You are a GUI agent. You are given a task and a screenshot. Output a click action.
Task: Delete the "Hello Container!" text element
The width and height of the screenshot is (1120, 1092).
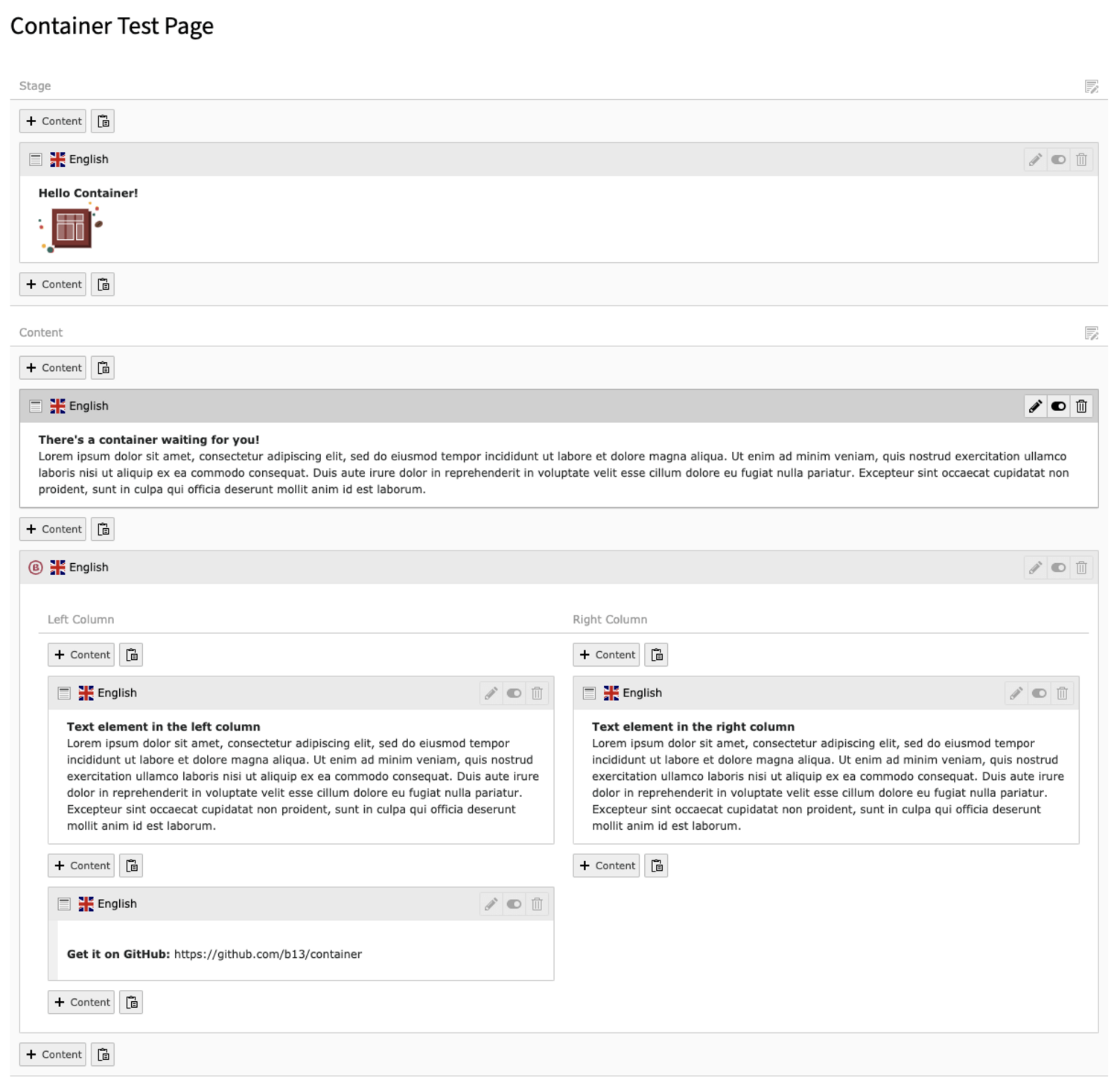(1082, 159)
